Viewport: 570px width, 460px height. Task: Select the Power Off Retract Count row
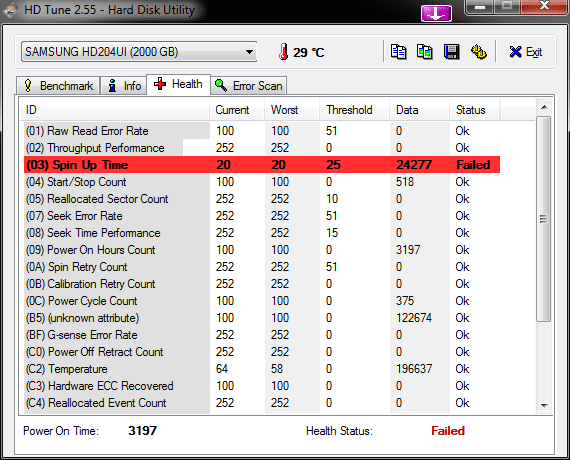pos(262,352)
